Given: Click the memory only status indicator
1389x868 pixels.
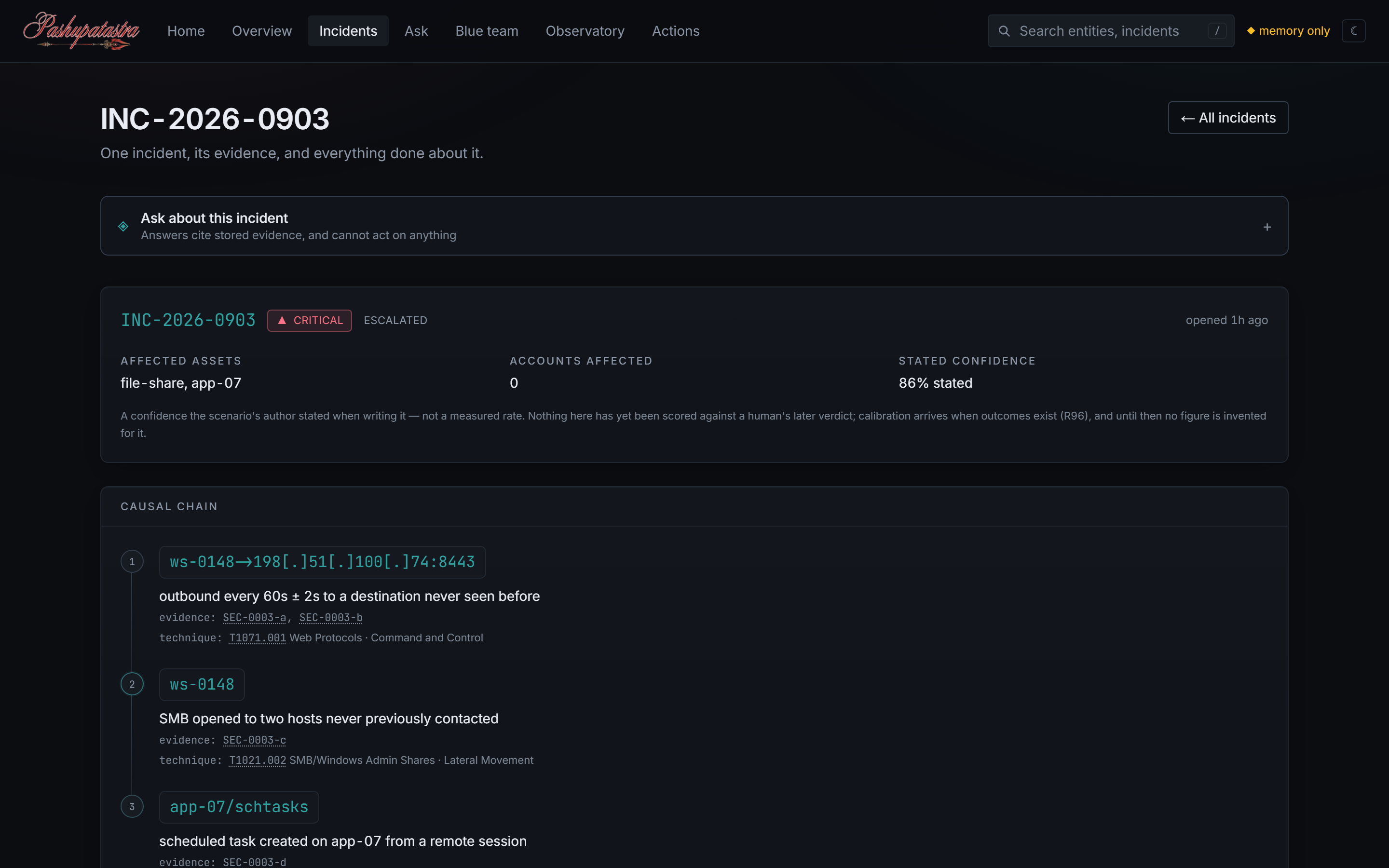Looking at the screenshot, I should pyautogui.click(x=1288, y=31).
